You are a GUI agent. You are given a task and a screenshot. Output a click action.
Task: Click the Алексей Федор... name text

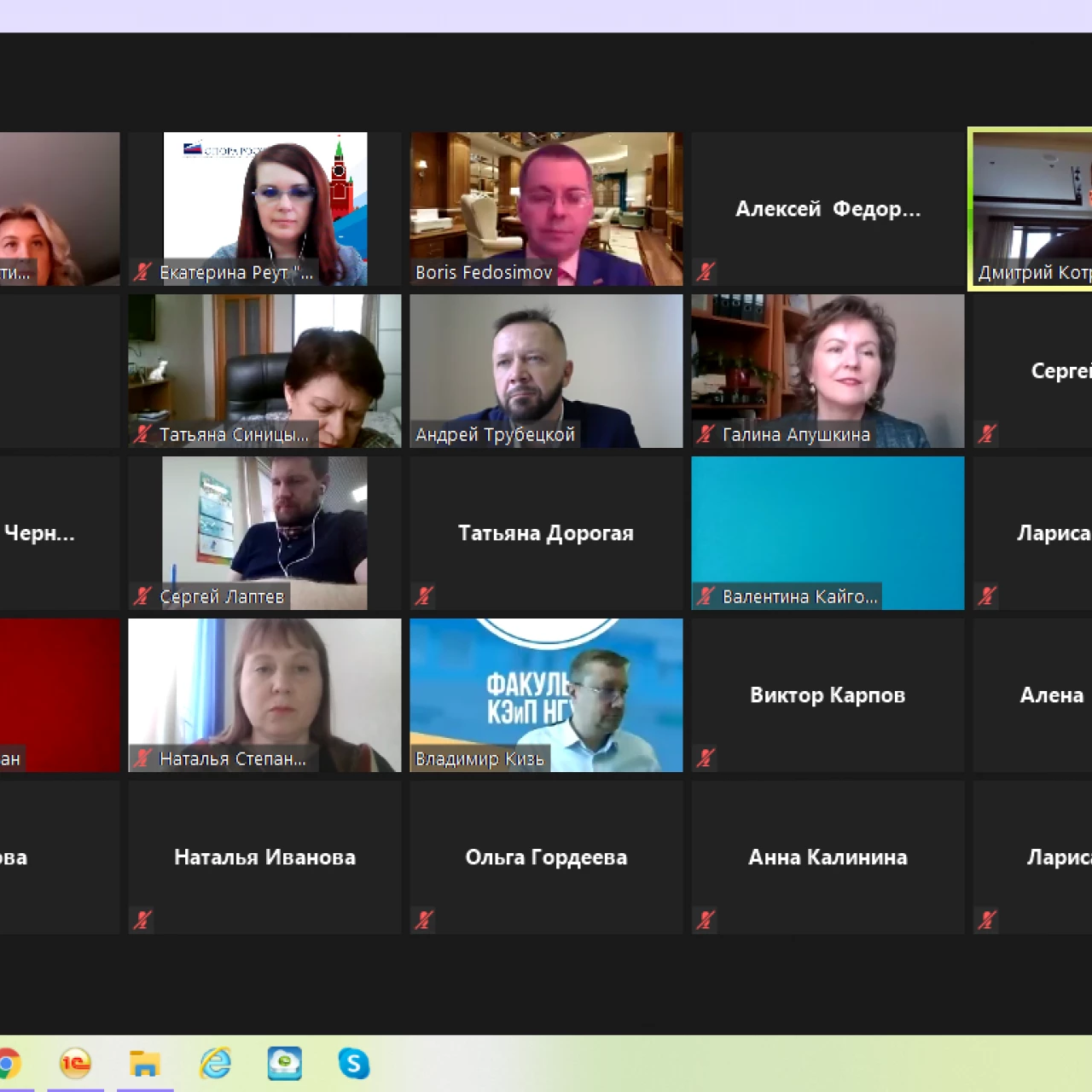(x=828, y=209)
